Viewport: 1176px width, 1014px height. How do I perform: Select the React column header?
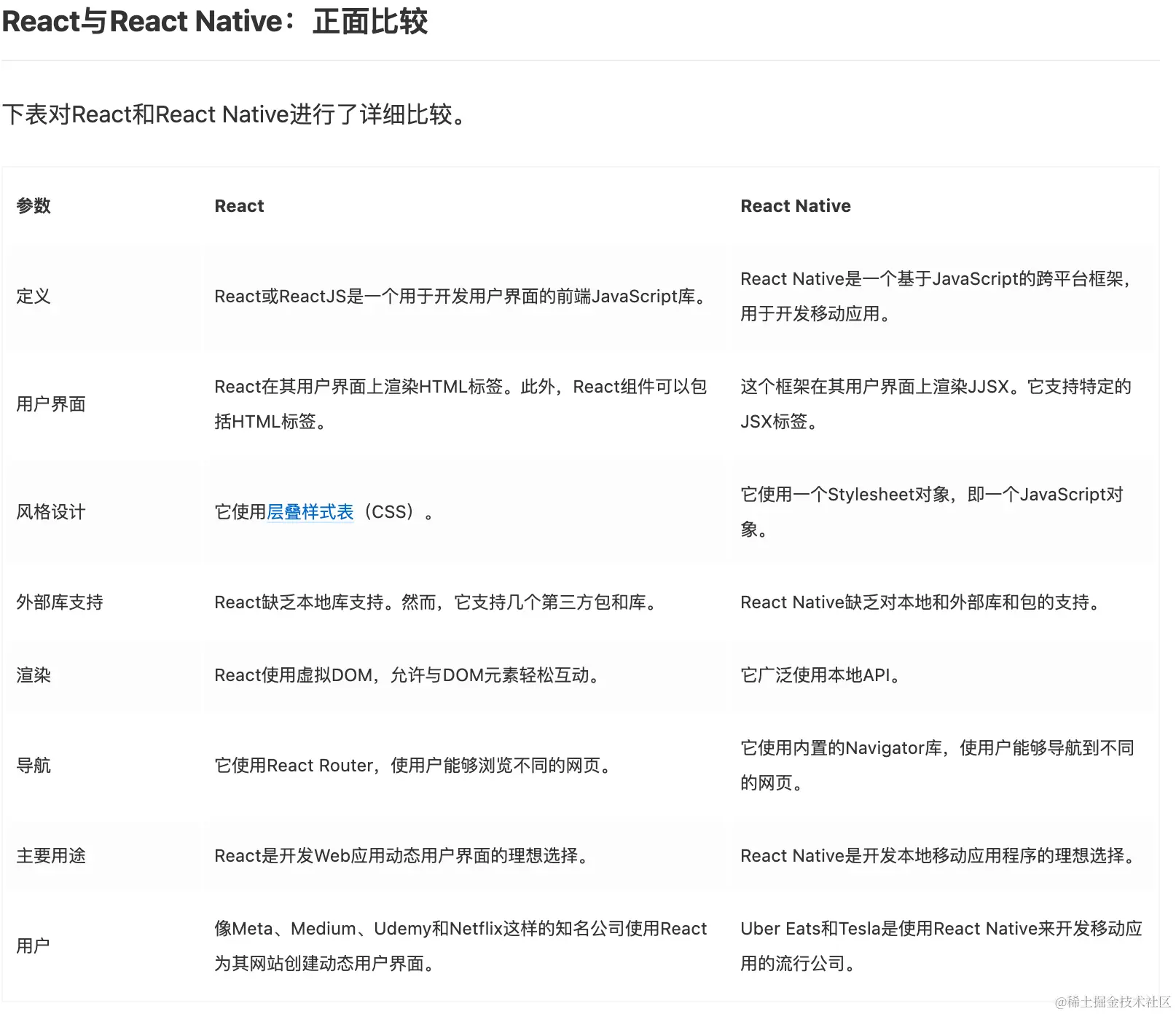coord(239,206)
